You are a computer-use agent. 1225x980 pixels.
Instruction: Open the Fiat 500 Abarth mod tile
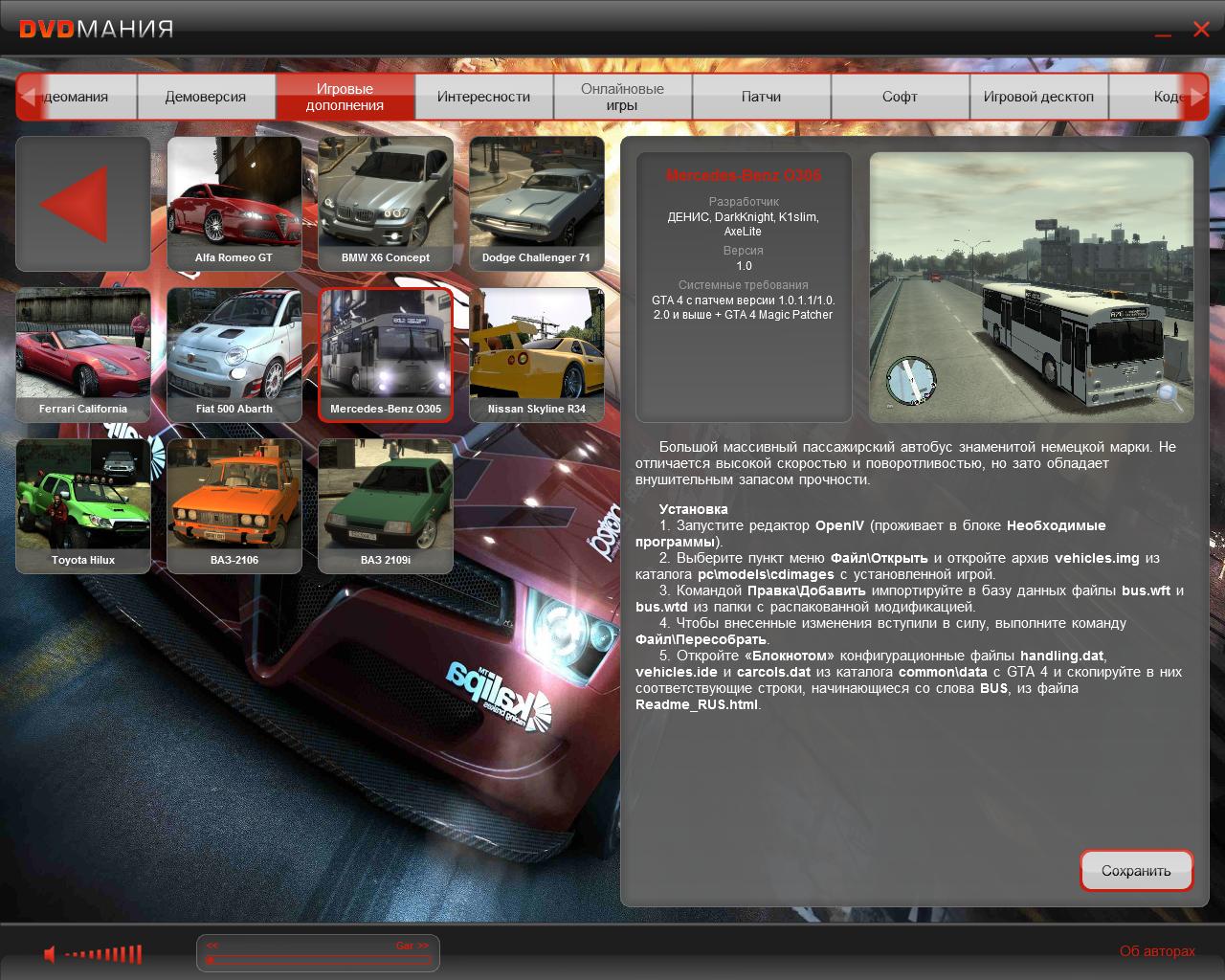[x=234, y=355]
